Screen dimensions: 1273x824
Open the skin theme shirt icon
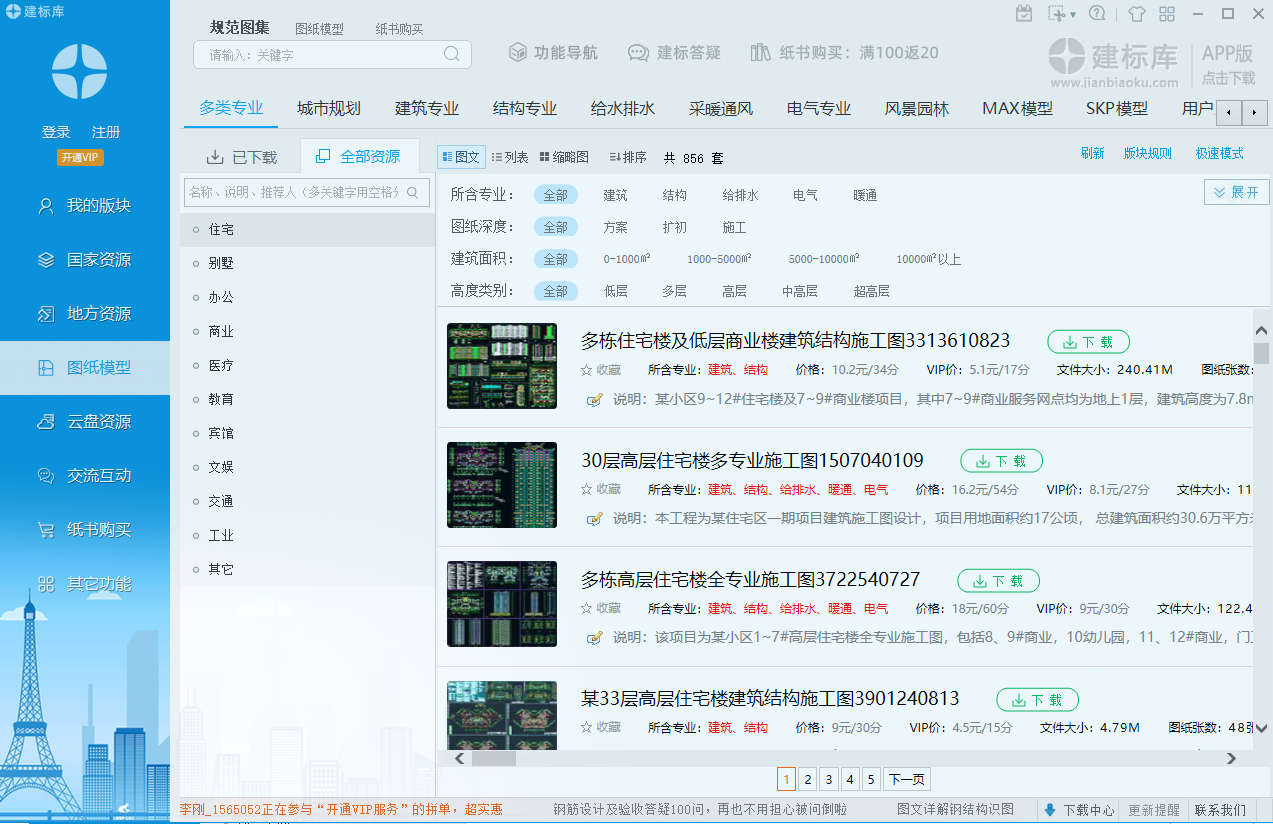pyautogui.click(x=1136, y=14)
